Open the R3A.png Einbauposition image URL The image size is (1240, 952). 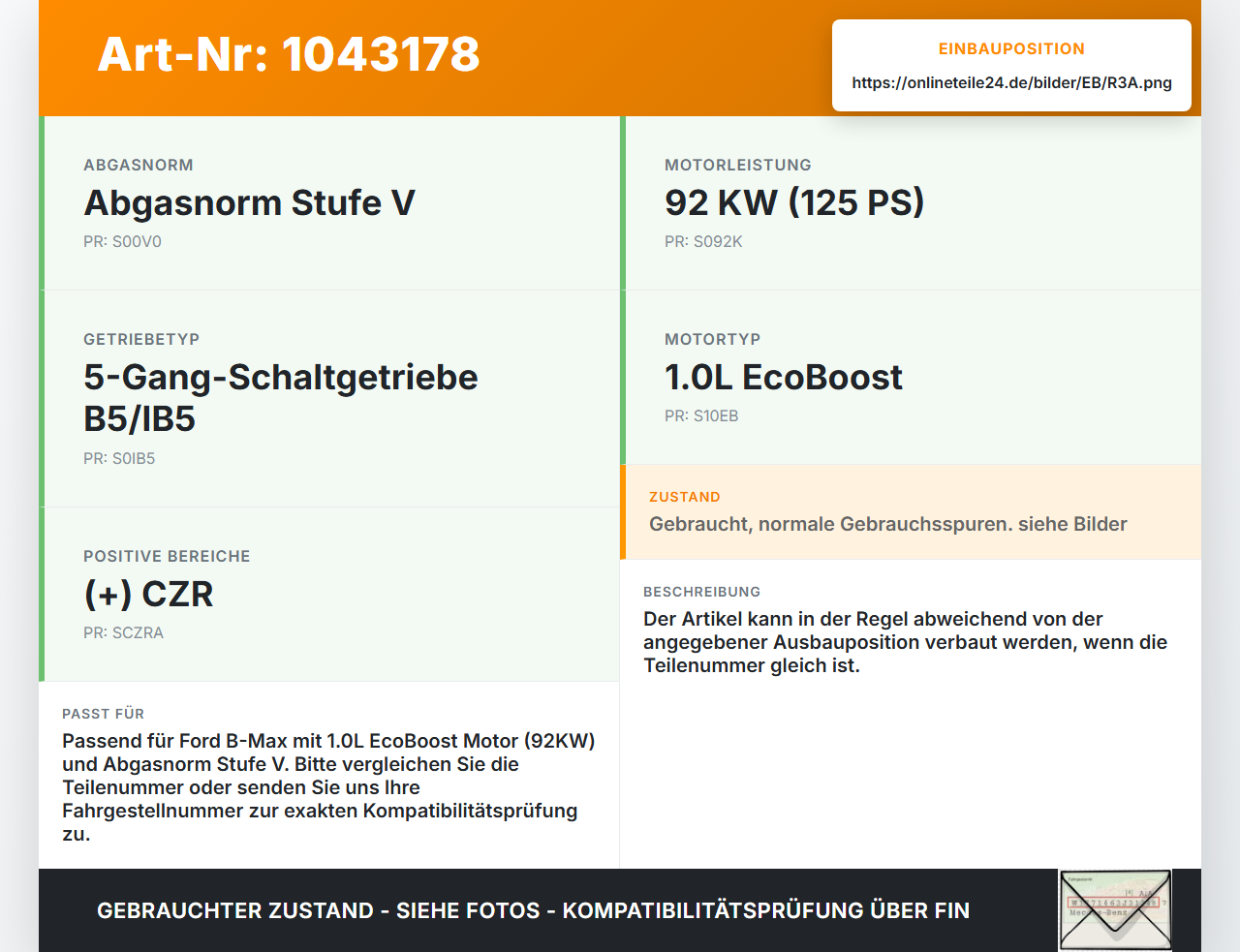click(x=1011, y=82)
